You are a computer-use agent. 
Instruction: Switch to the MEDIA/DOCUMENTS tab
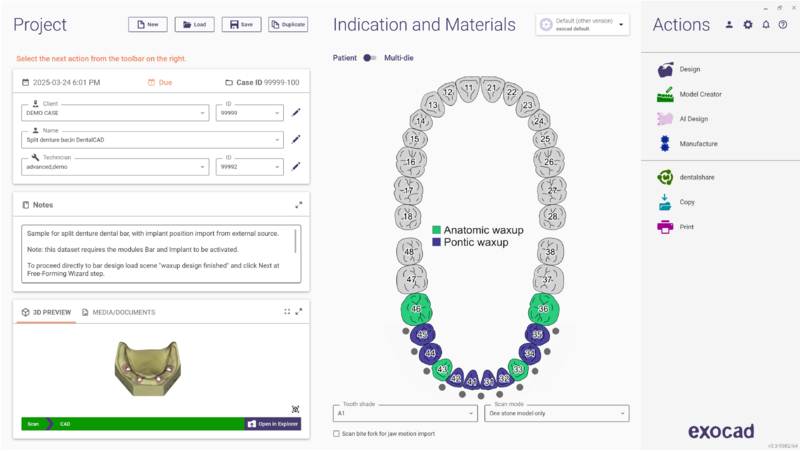click(118, 312)
